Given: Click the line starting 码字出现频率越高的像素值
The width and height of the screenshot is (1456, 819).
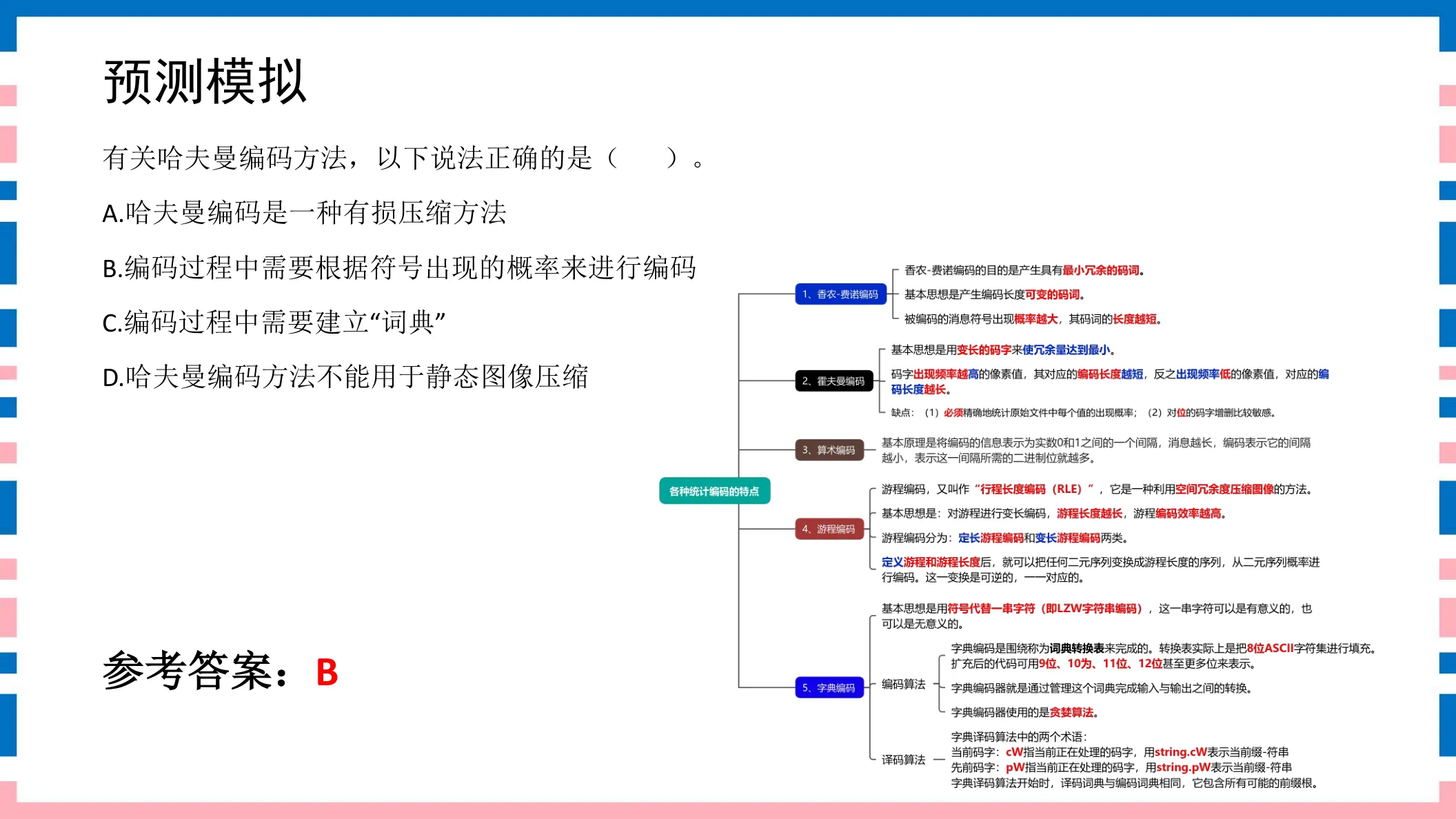Looking at the screenshot, I should click(1110, 382).
